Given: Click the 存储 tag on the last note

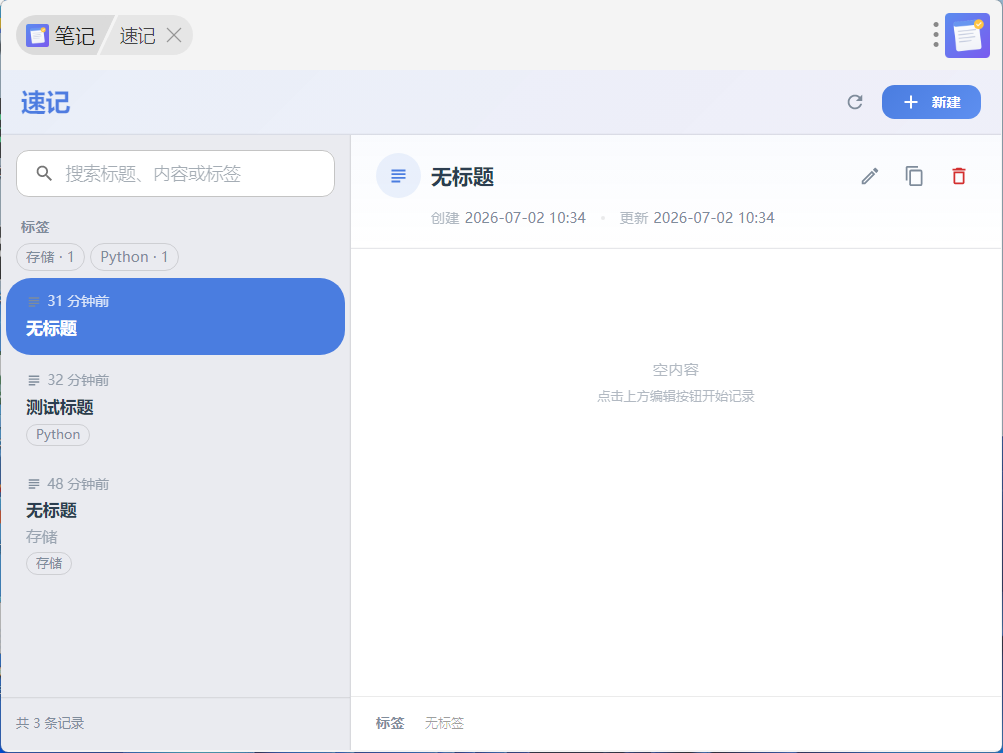Looking at the screenshot, I should [49, 564].
